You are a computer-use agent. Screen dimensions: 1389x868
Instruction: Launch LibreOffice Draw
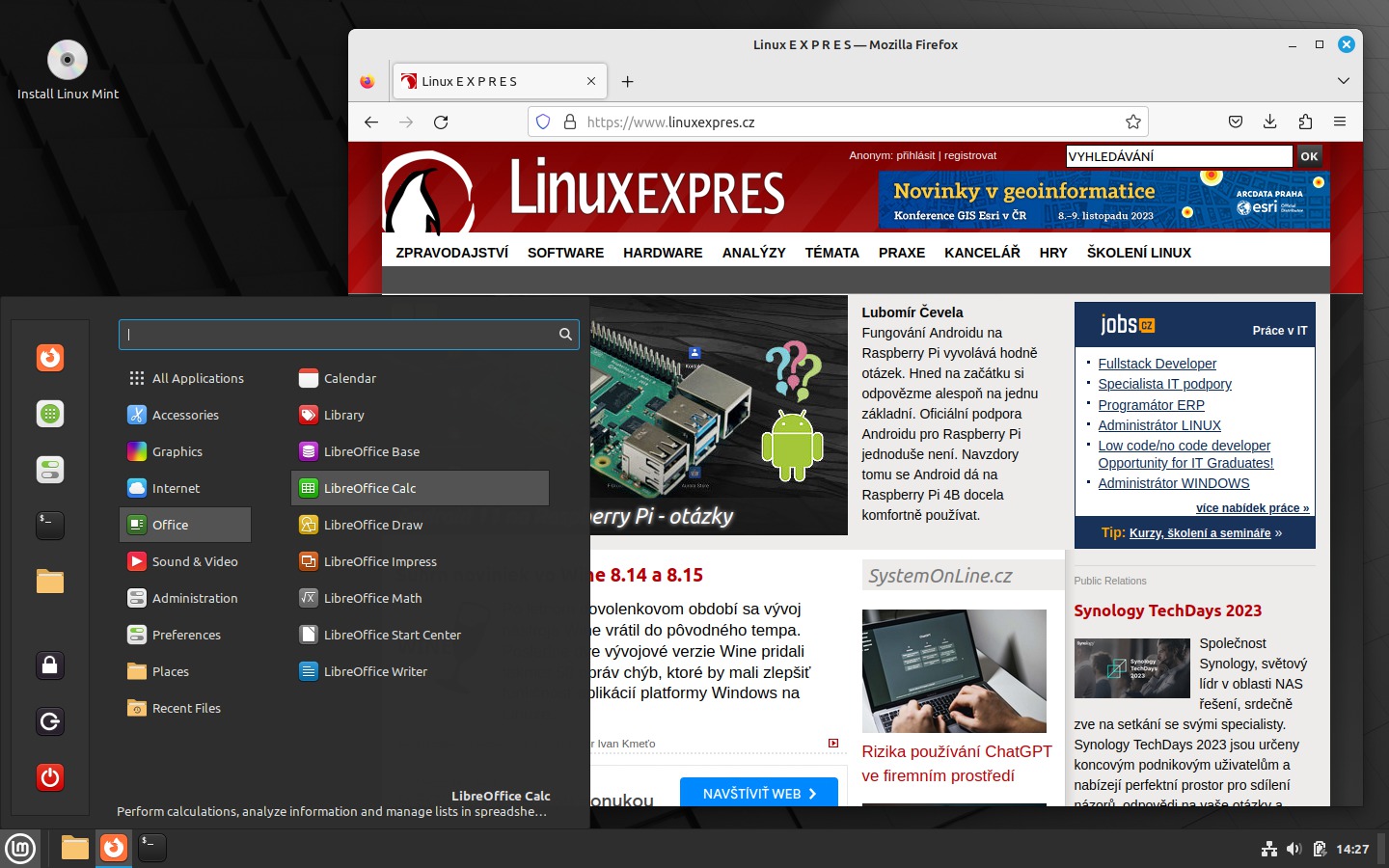tap(420, 525)
